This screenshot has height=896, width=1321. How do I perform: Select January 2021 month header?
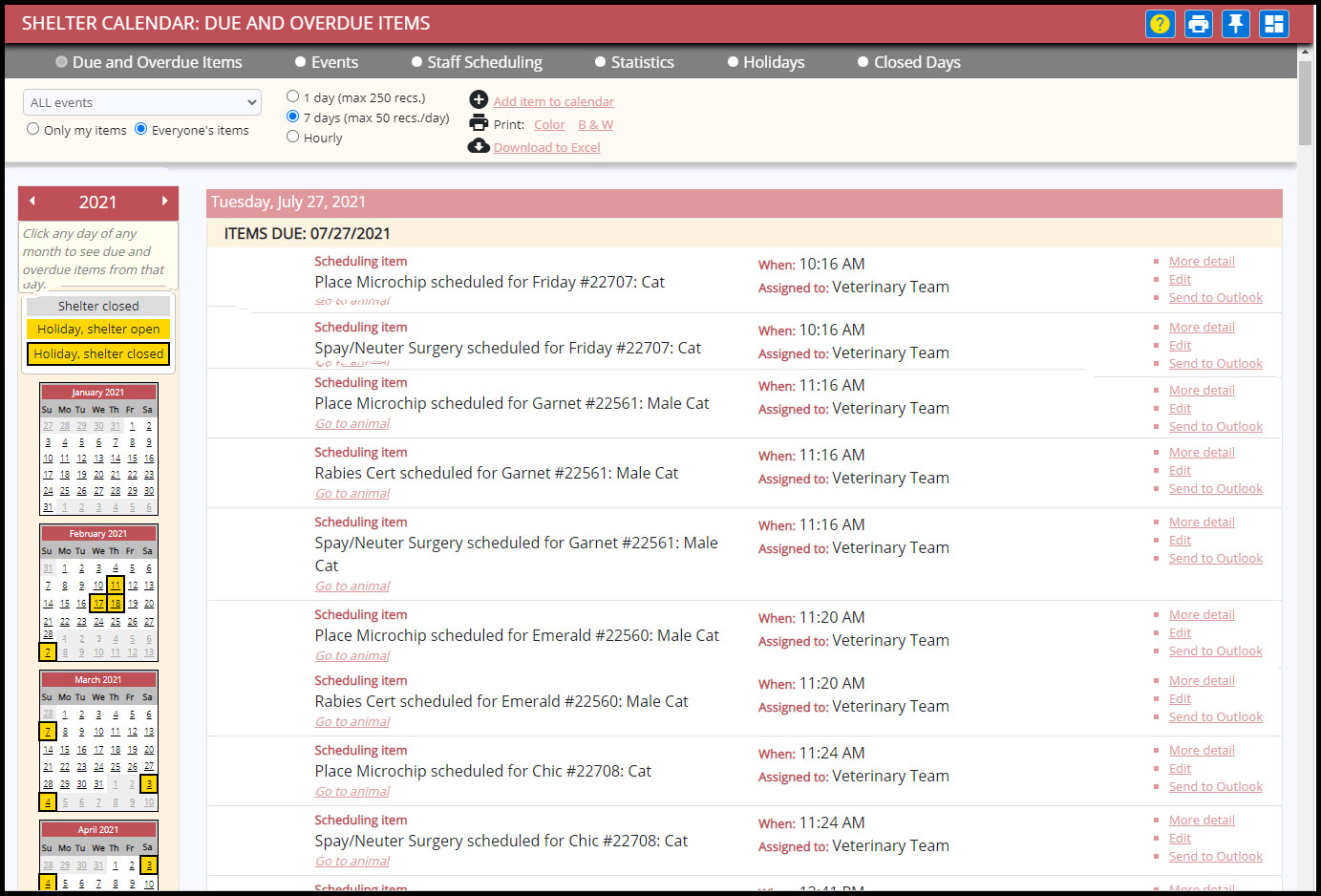tap(98, 392)
